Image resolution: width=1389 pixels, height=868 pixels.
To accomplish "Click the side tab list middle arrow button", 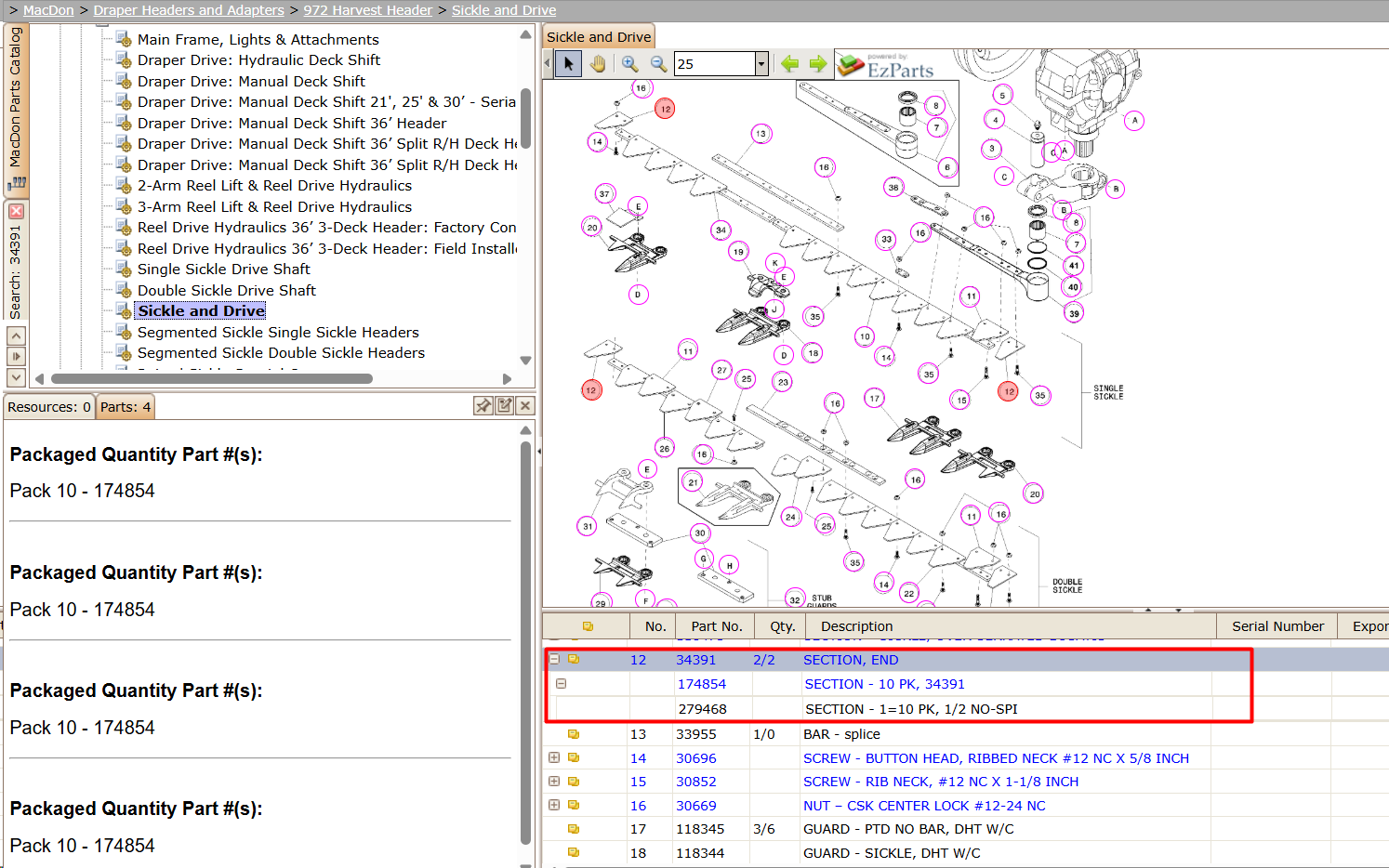I will pyautogui.click(x=16, y=357).
